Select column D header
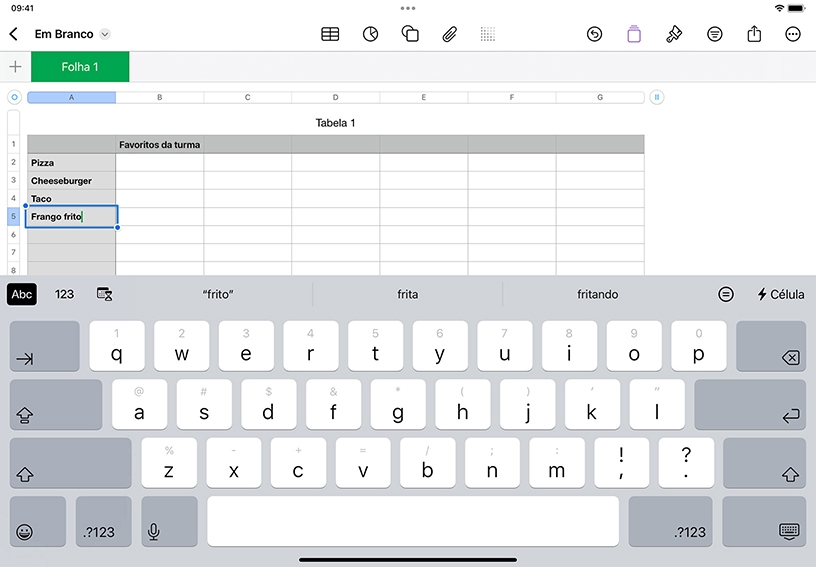The height and width of the screenshot is (567, 816). [x=336, y=97]
